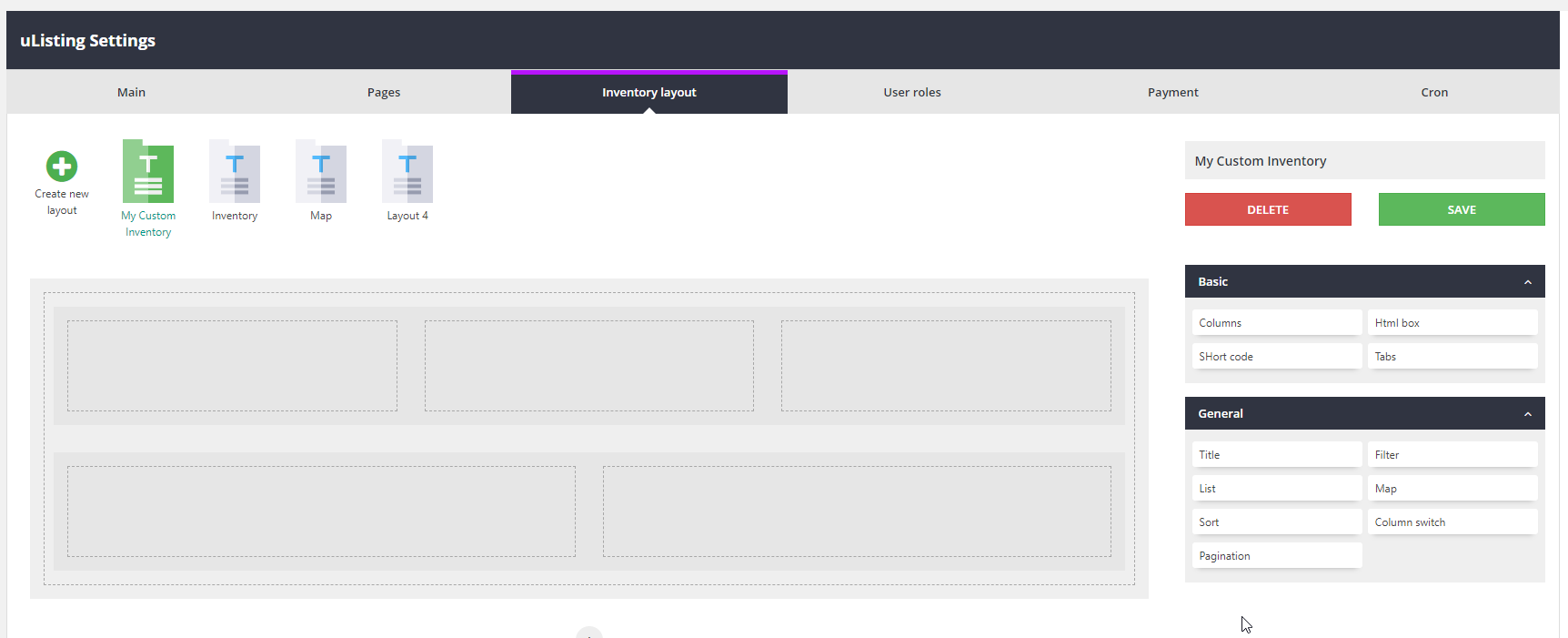Screen dimensions: 1568x638
Task: Pick the Columns element in Basic
Action: 1276,323
